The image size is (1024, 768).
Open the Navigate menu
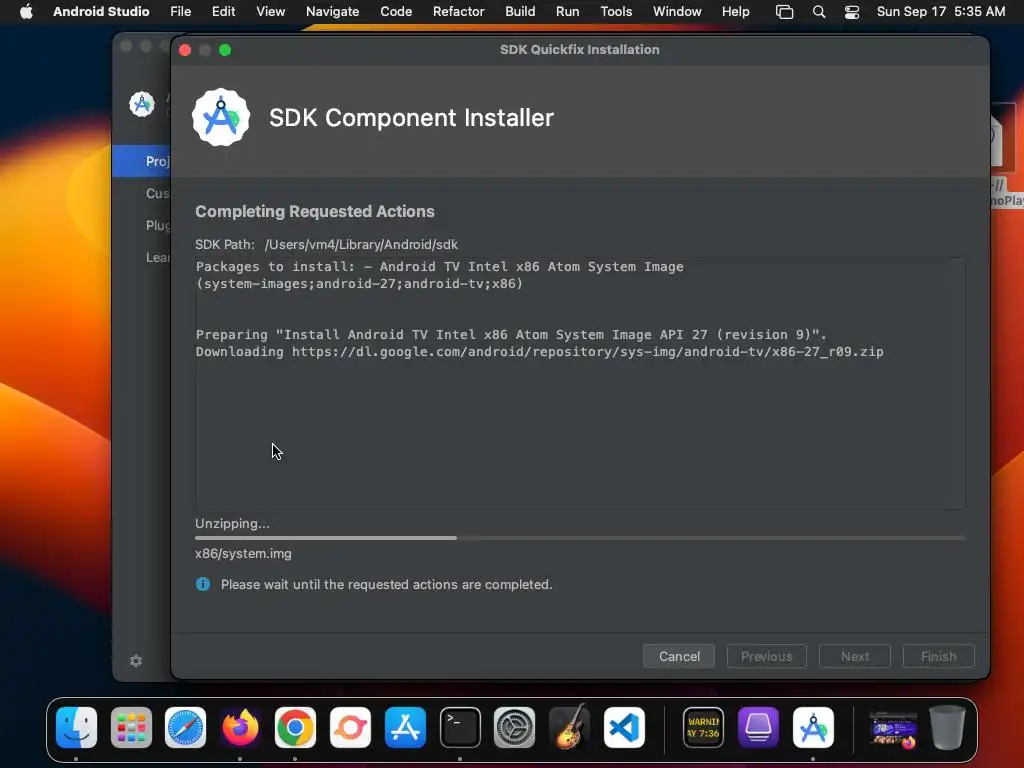click(x=332, y=12)
